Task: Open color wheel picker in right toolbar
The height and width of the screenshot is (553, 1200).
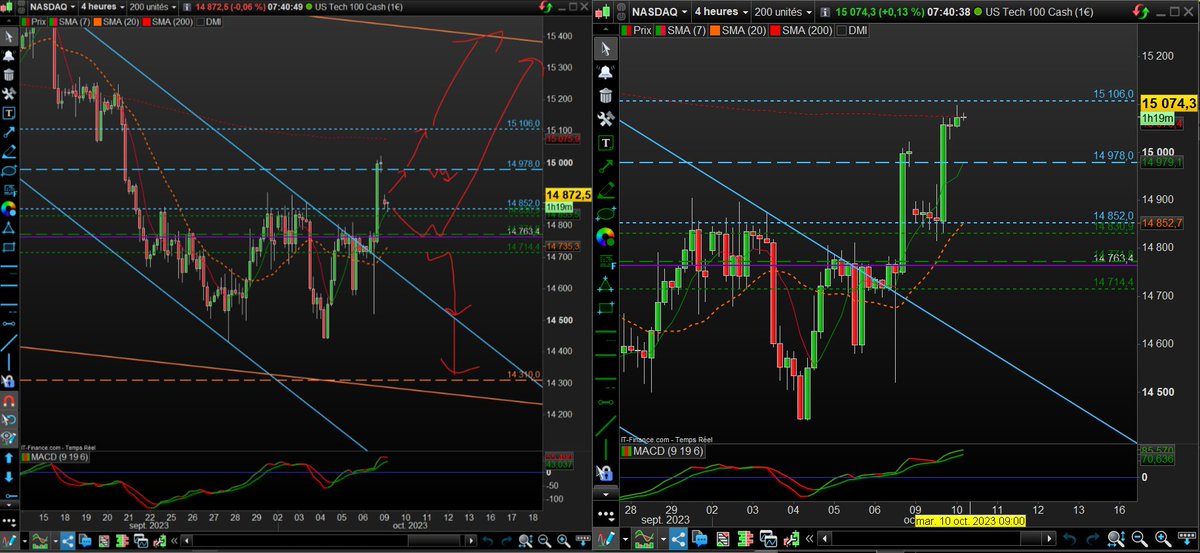Action: pos(604,238)
